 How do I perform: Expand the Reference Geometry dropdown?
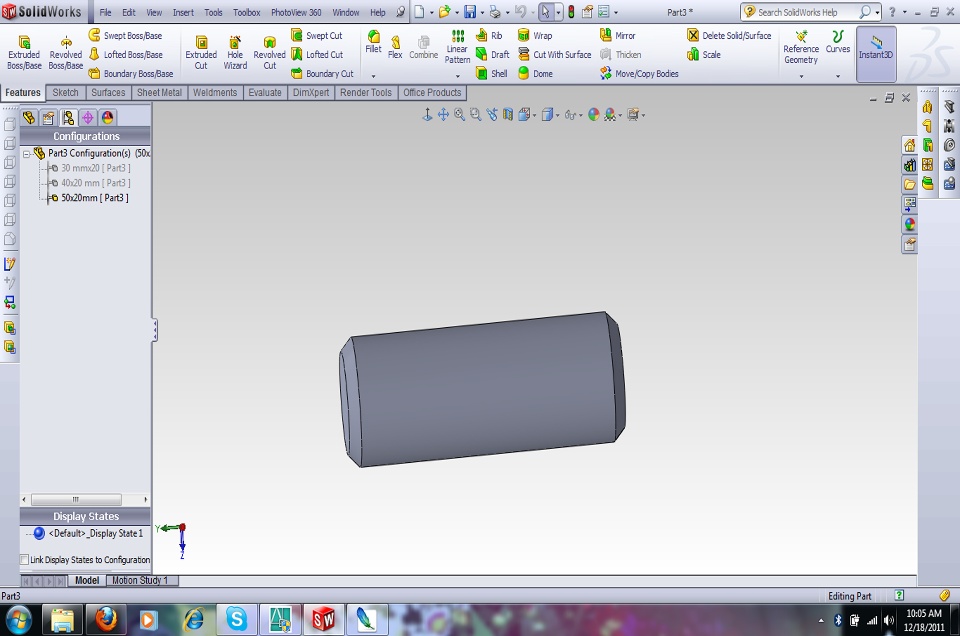tap(801, 76)
